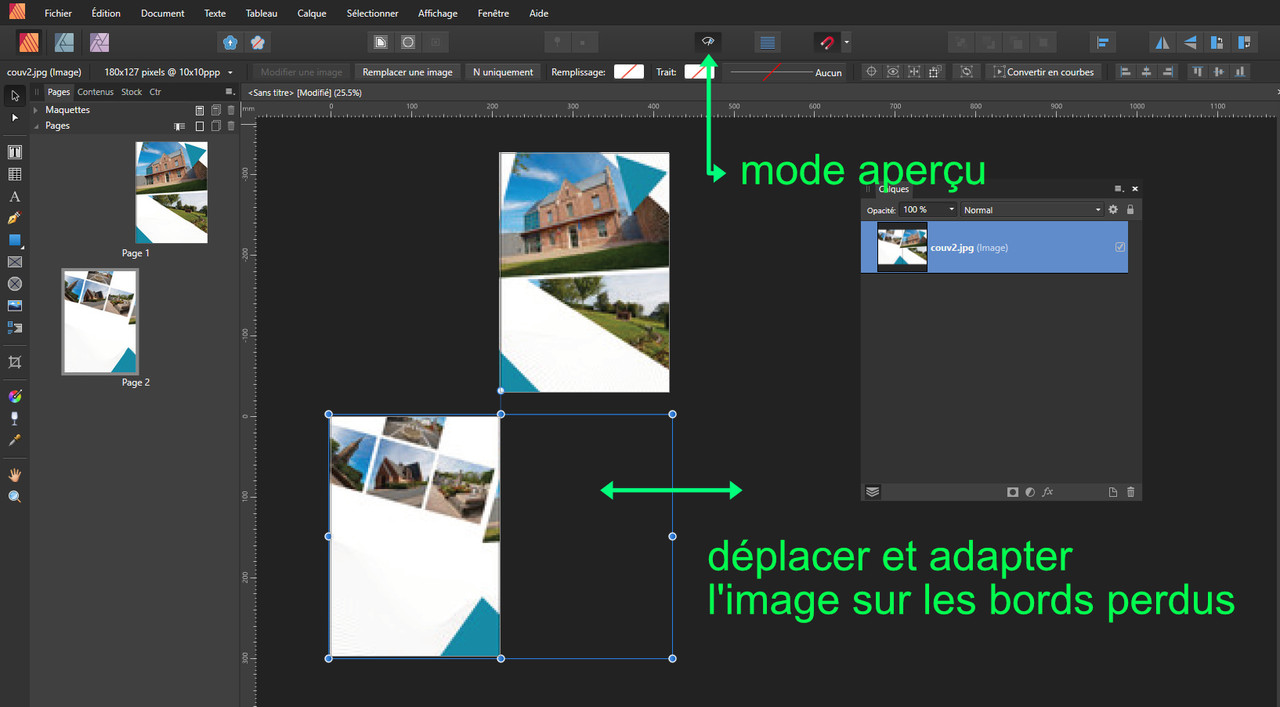Delete page via Pages row trash icon

(231, 126)
